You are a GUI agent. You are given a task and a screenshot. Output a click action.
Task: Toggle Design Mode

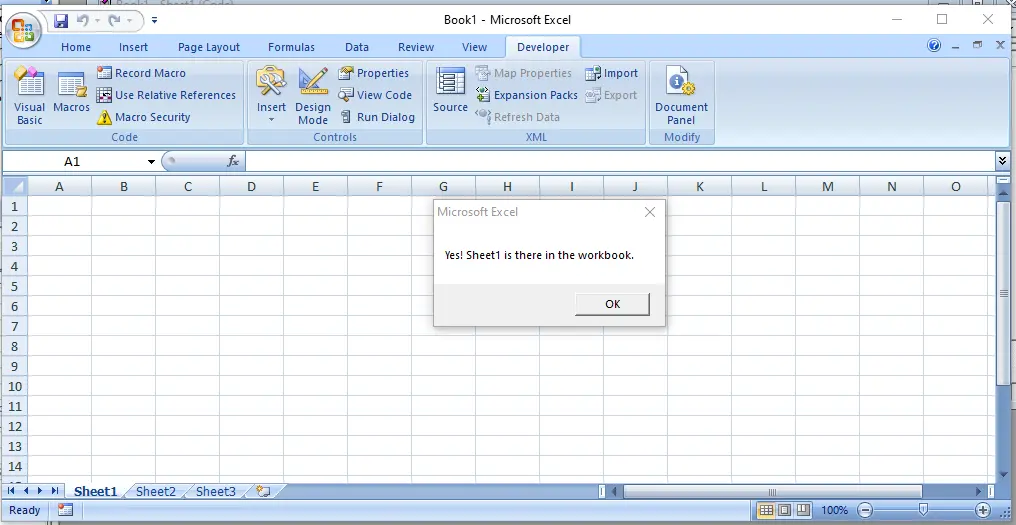[313, 95]
